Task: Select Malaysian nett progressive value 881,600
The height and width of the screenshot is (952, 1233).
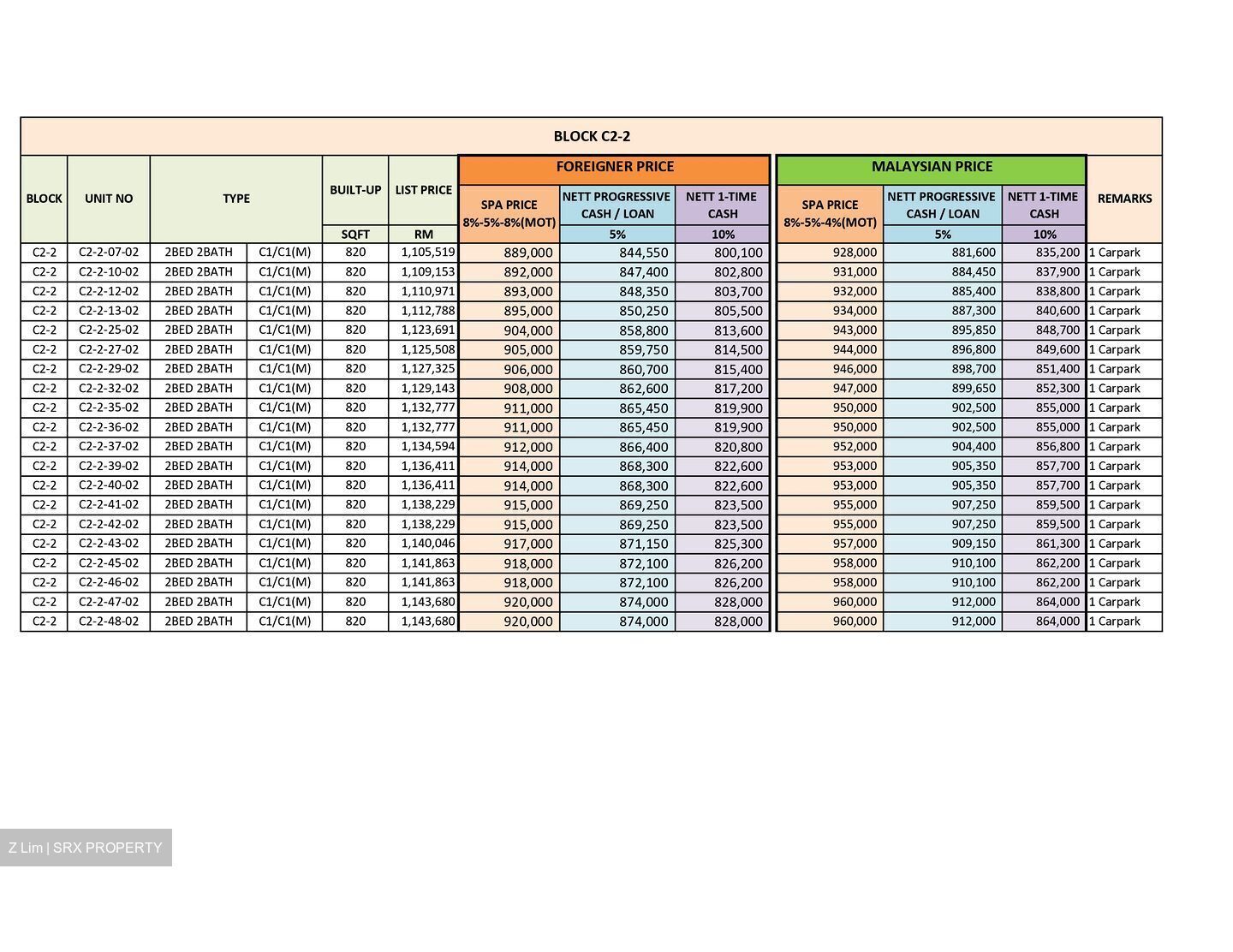Action: (974, 253)
